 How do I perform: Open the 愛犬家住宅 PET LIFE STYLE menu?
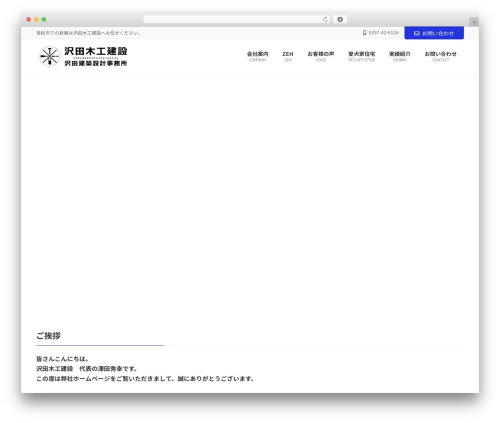point(362,56)
